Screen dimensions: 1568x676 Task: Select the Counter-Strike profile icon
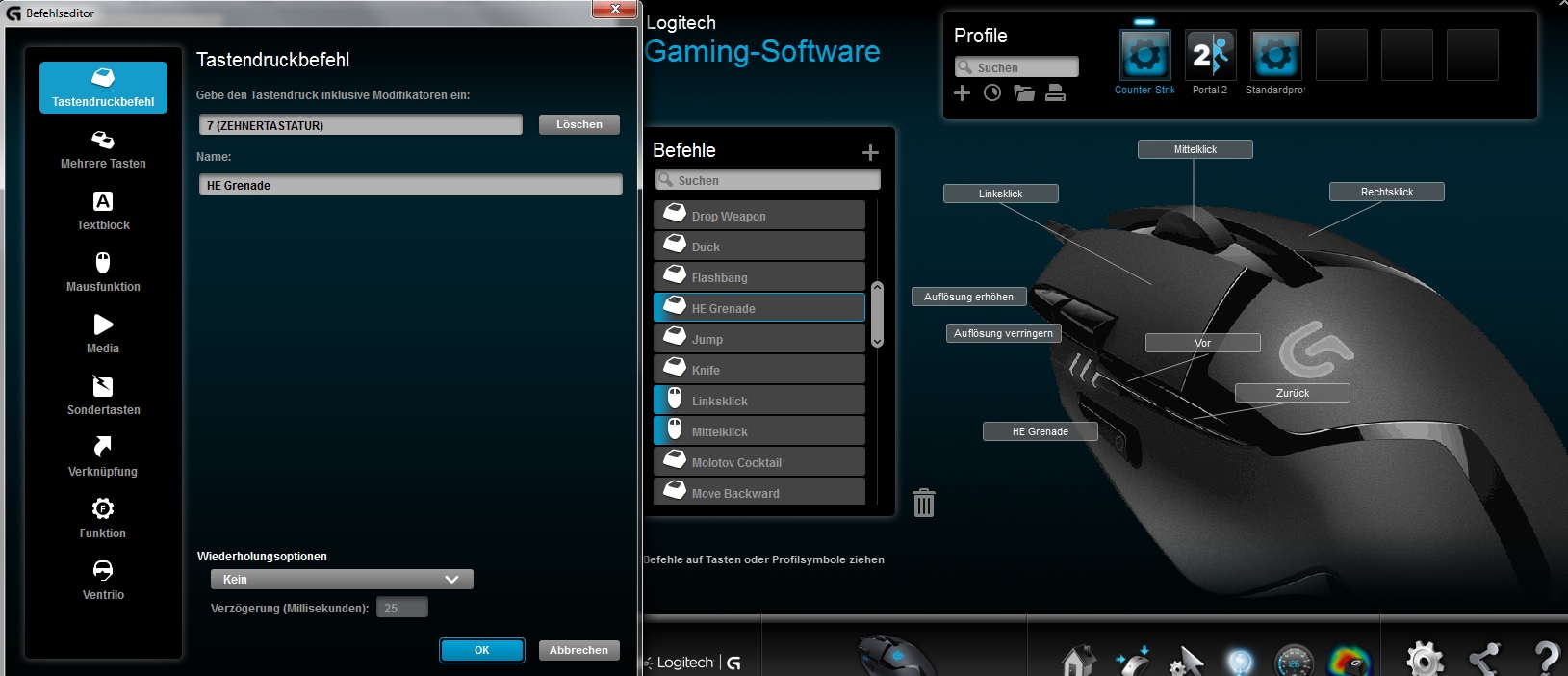pos(1144,55)
